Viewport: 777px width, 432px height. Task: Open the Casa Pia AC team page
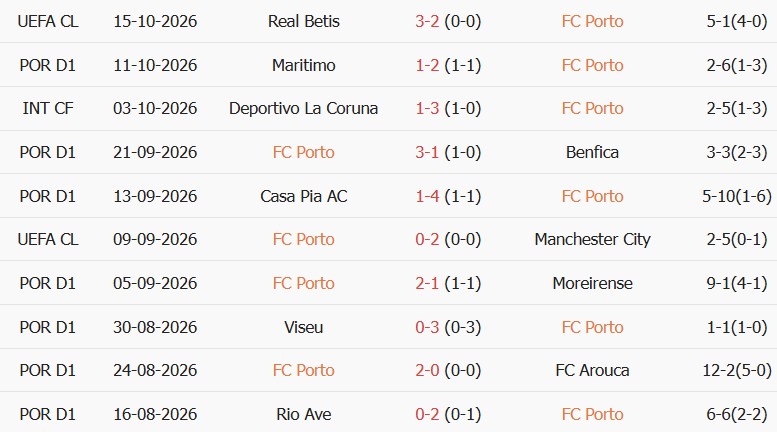304,196
